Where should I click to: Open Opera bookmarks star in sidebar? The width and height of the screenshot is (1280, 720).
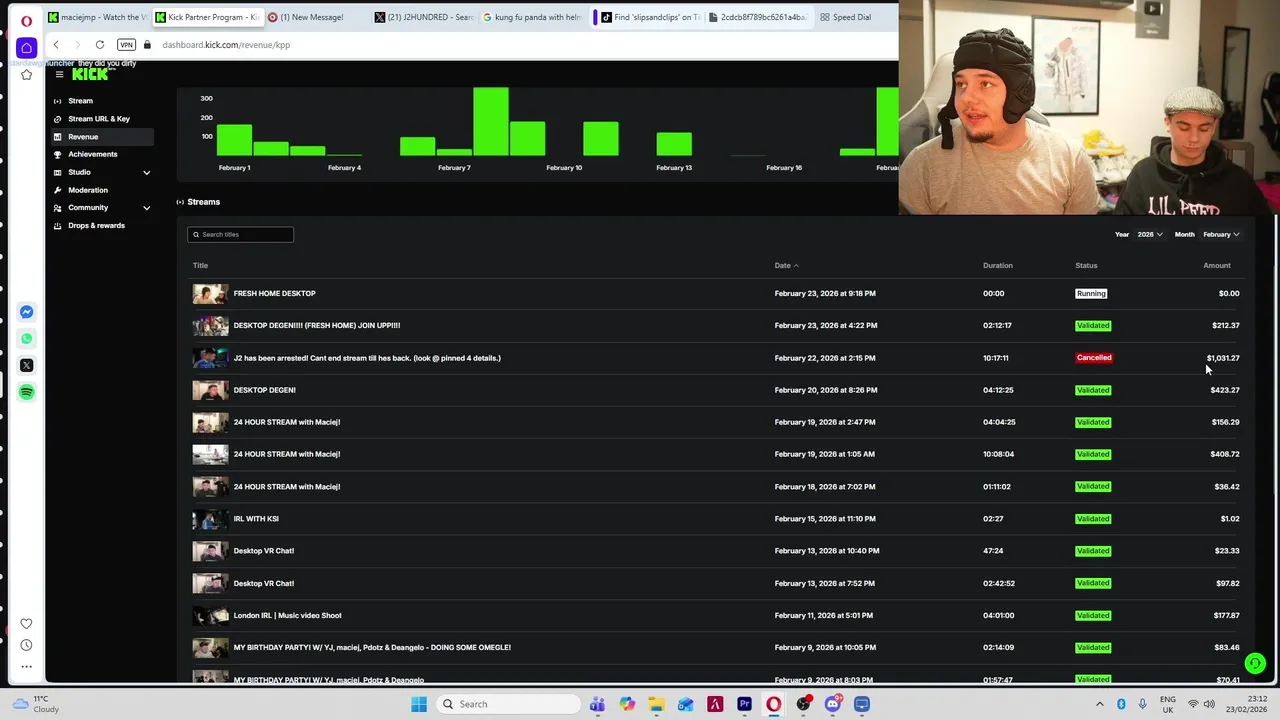[26, 75]
